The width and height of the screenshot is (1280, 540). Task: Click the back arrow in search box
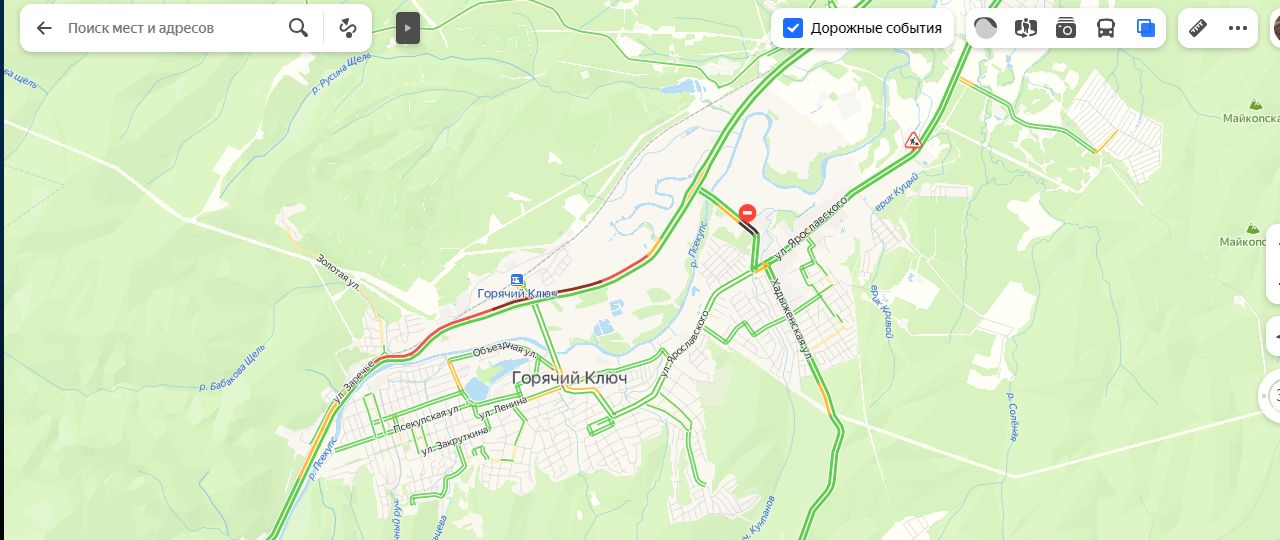(x=44, y=28)
